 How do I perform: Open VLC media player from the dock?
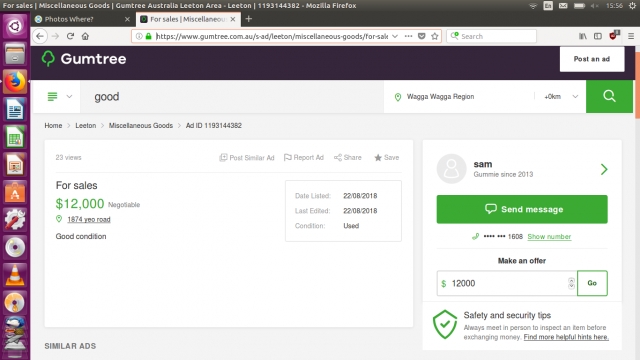(15, 275)
